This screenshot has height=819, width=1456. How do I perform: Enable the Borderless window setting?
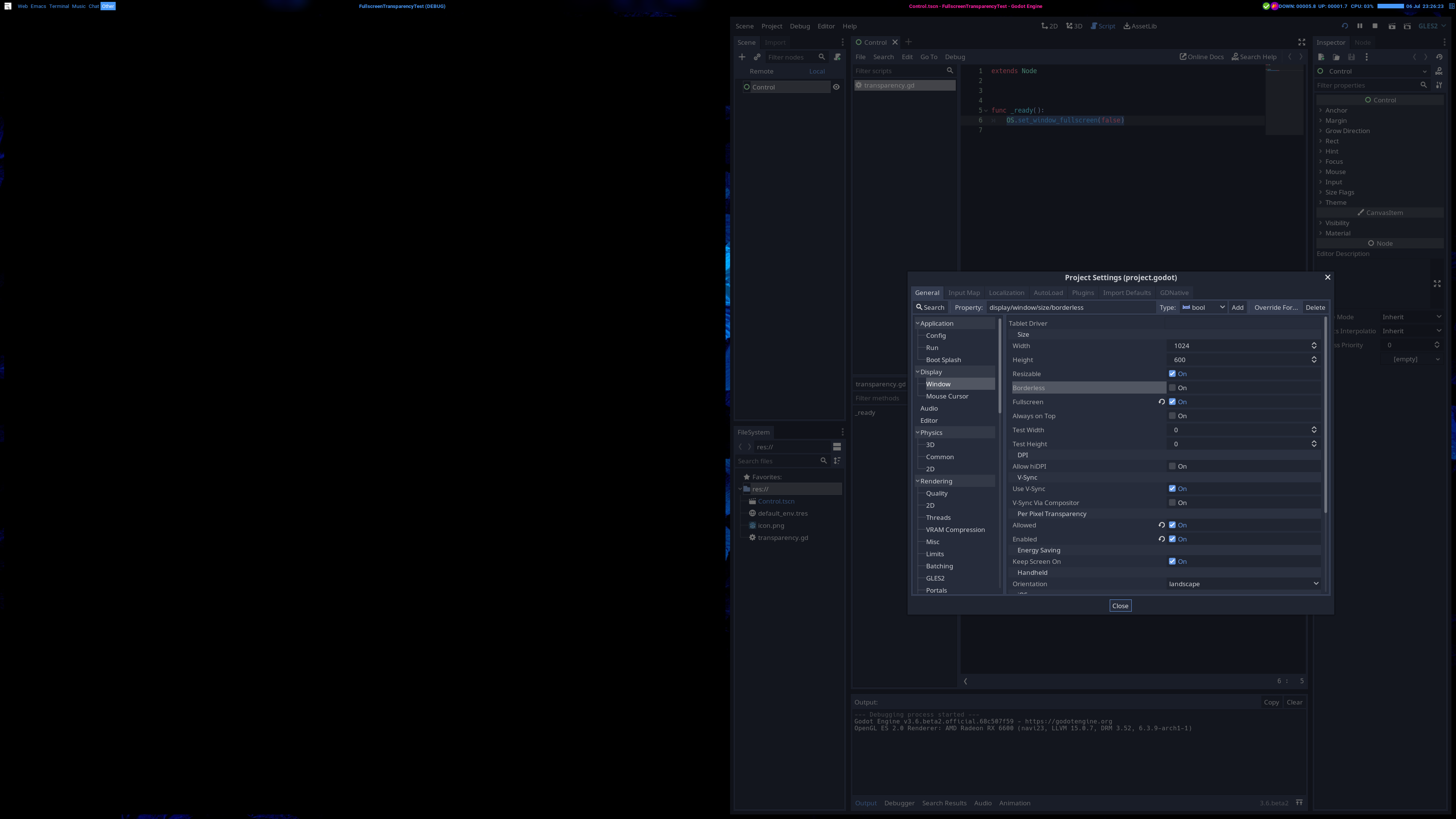(1172, 387)
